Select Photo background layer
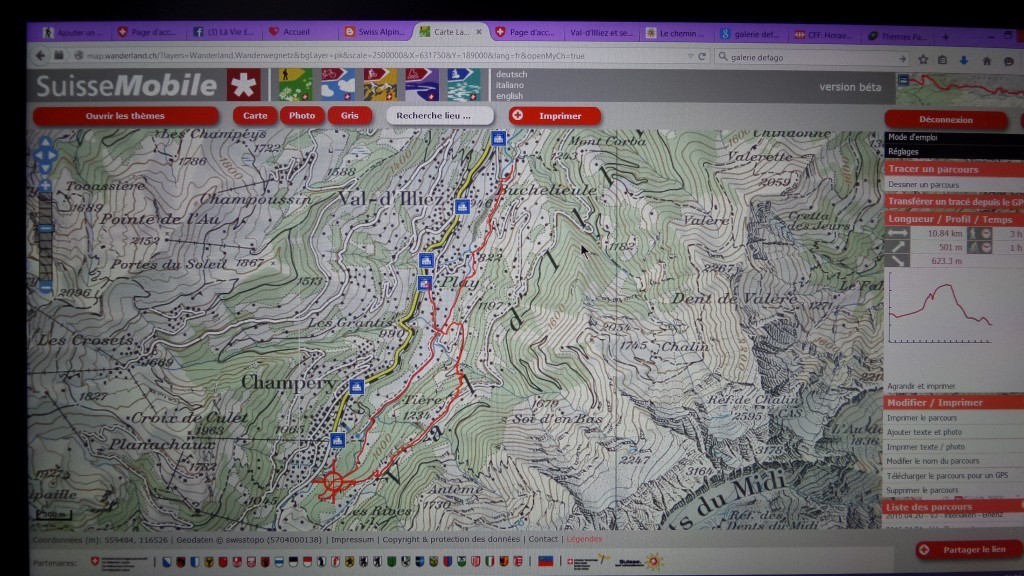Screen dimensions: 1024x576 pyautogui.click(x=302, y=116)
